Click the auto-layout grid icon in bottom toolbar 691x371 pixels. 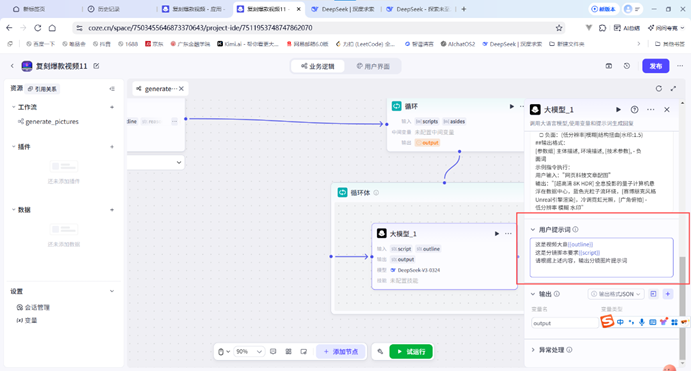pyautogui.click(x=288, y=352)
